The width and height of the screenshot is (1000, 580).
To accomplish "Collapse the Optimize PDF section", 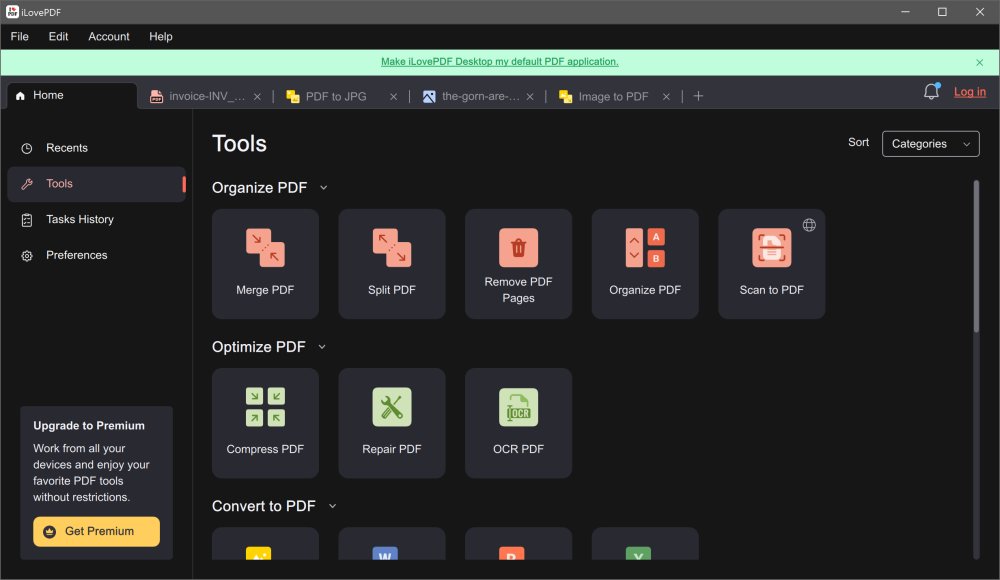I will [322, 347].
